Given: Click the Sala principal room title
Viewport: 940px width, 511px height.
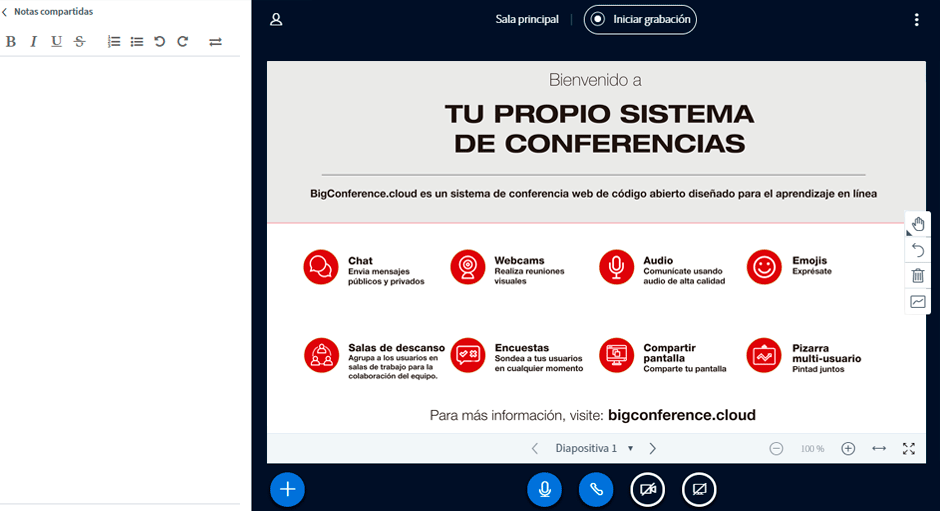Looking at the screenshot, I should coord(527,19).
